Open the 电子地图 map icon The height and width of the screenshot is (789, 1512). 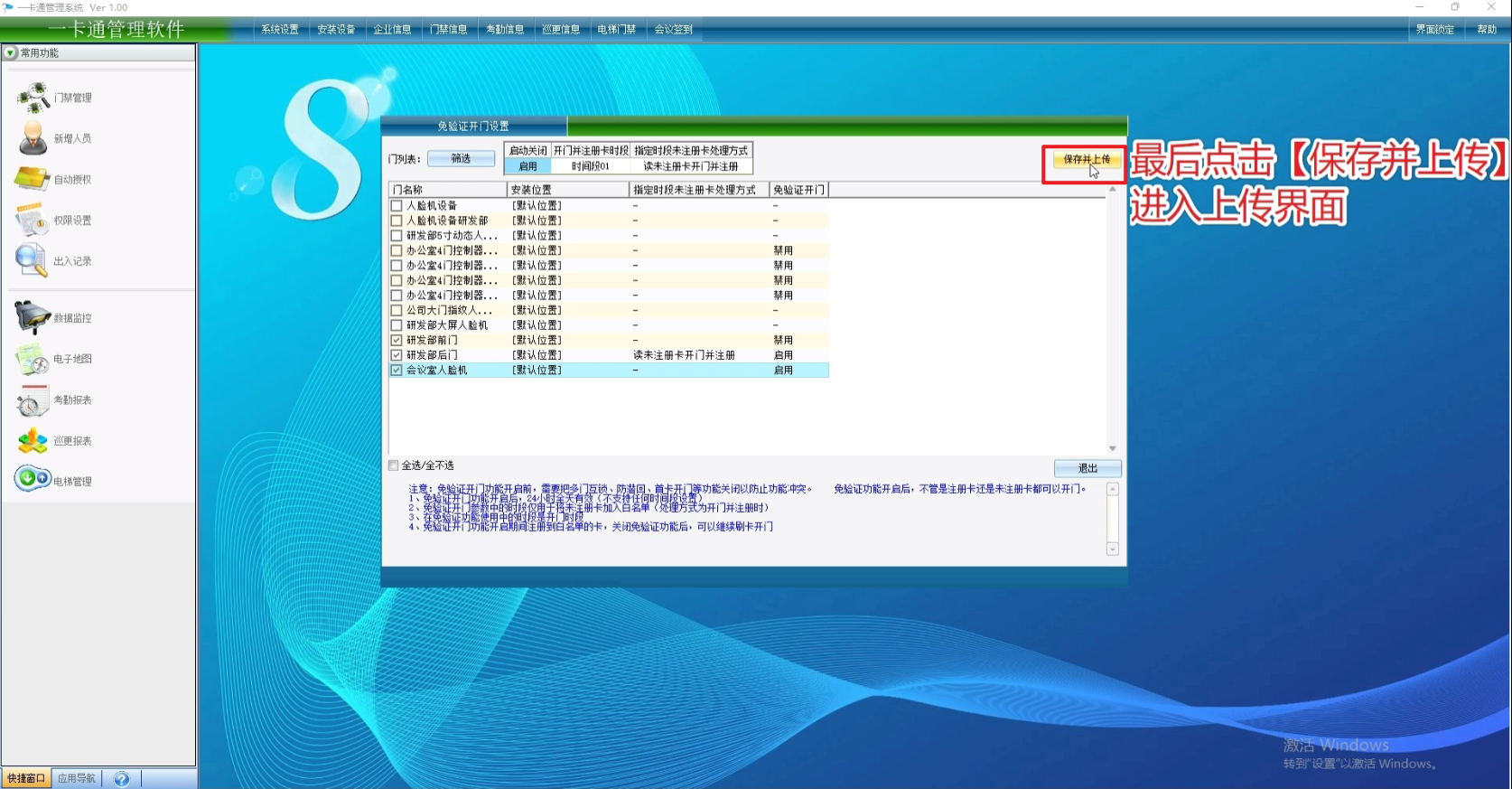tap(33, 359)
